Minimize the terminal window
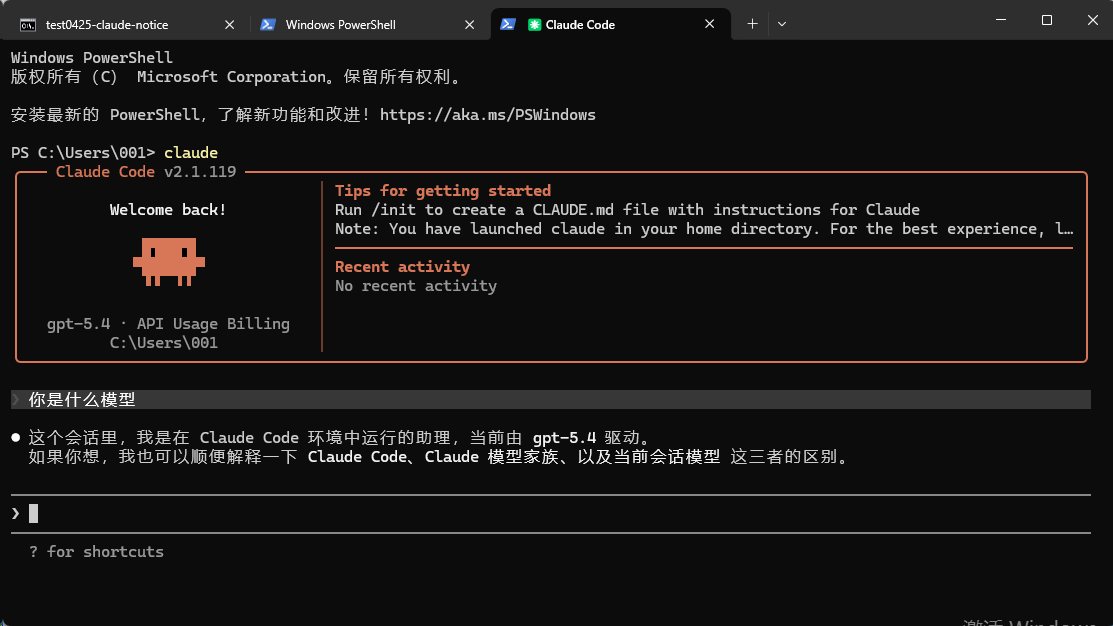The image size is (1113, 626). point(1001,20)
